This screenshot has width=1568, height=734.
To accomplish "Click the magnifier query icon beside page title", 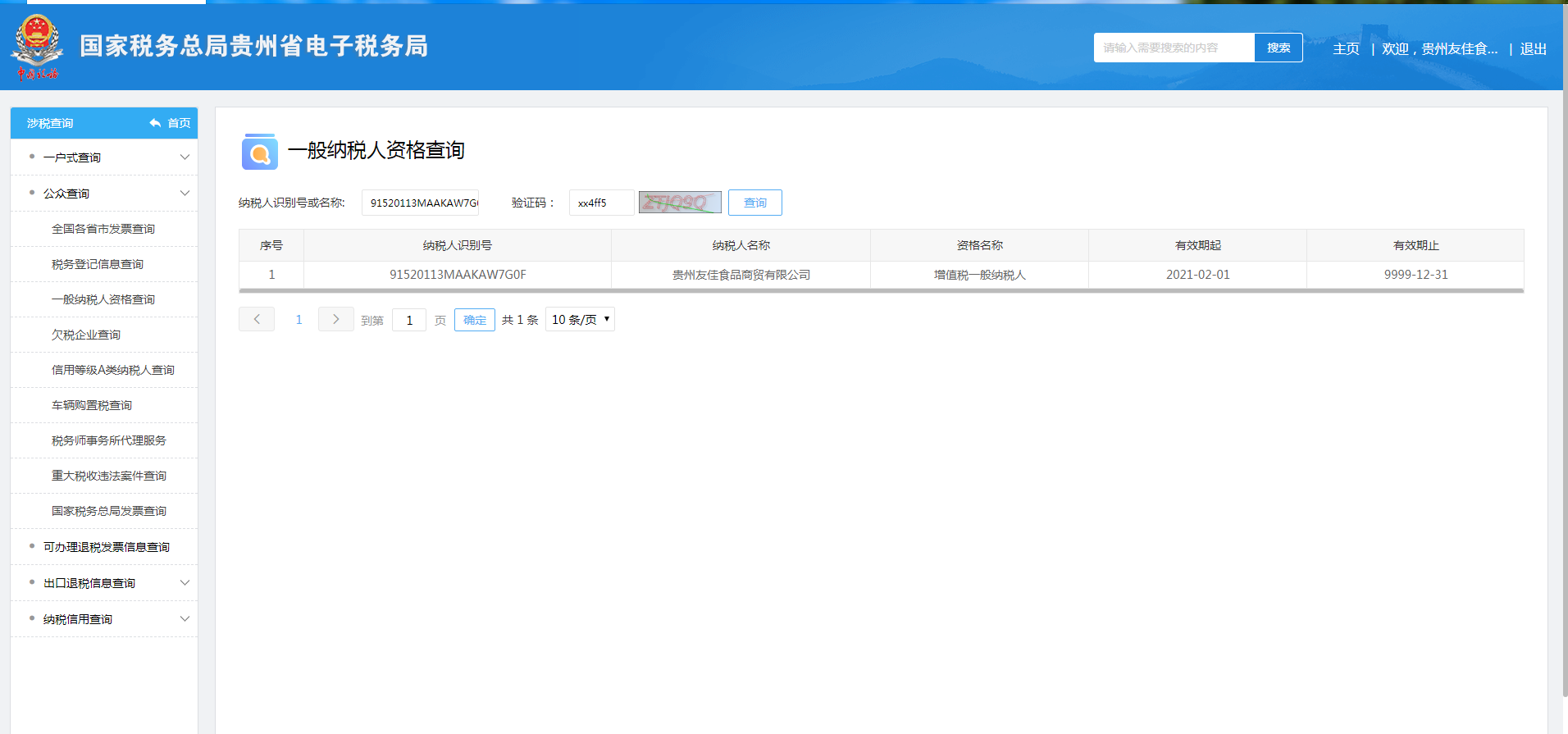I will coord(259,152).
